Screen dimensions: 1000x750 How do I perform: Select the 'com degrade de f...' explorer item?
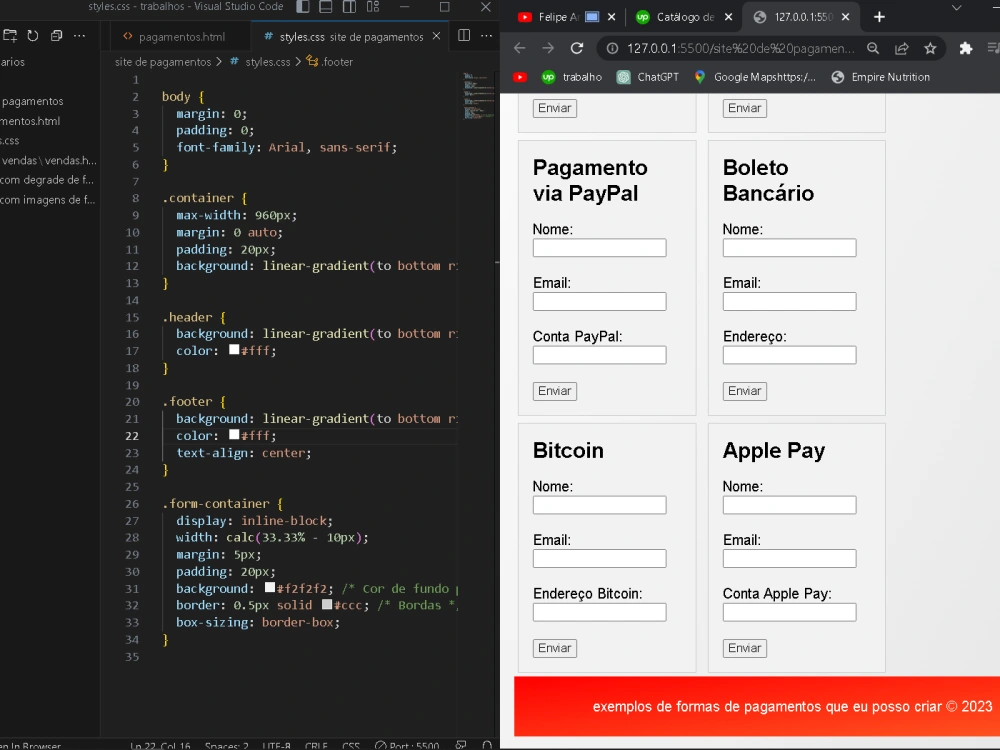click(x=47, y=180)
